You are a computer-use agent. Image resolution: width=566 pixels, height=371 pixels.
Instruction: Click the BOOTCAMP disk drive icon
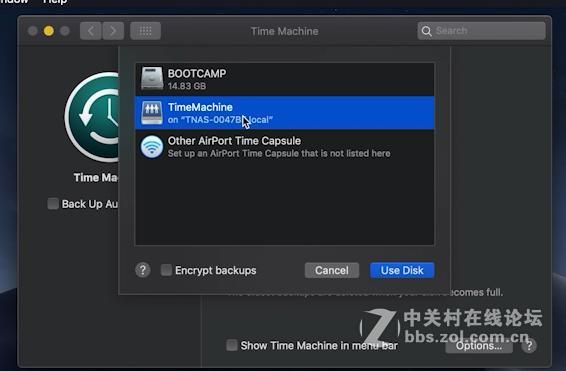click(152, 78)
